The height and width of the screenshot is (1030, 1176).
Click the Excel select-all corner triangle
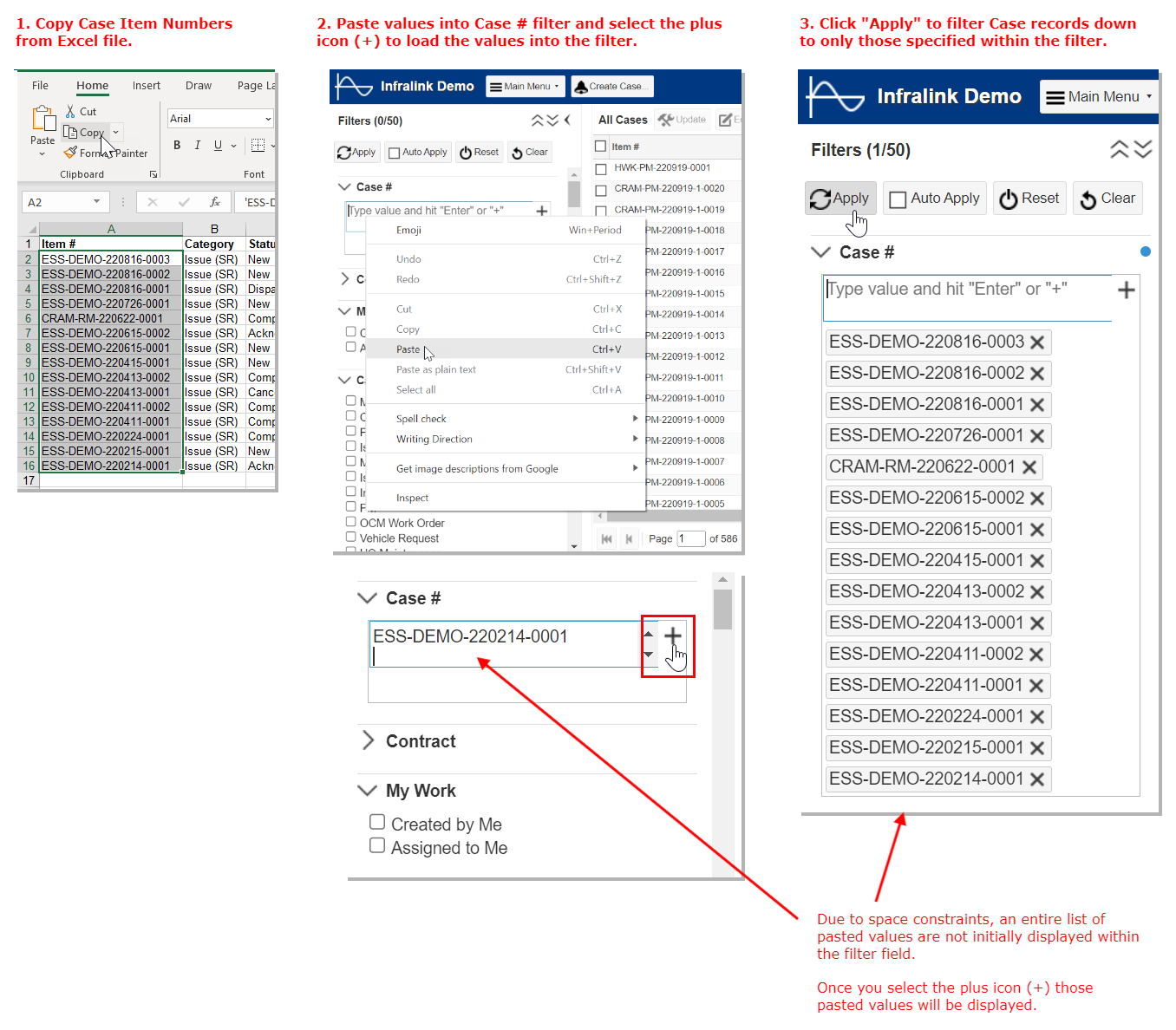click(33, 230)
